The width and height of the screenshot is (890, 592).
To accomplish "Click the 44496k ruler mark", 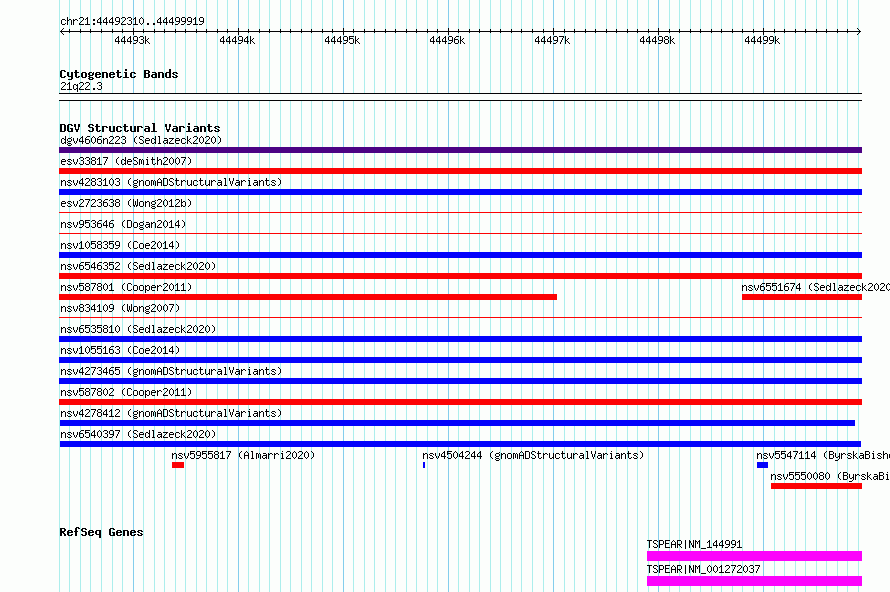I will 447,40.
